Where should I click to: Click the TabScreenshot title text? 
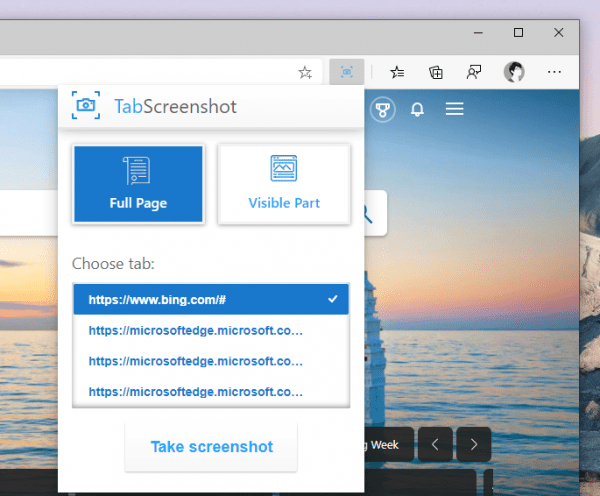click(175, 106)
